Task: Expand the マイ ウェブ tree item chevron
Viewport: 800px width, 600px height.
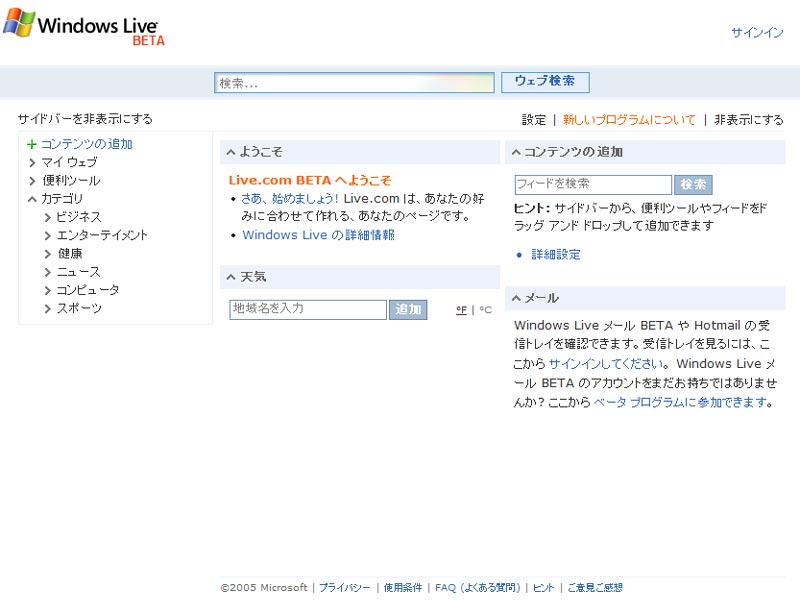Action: 32,163
